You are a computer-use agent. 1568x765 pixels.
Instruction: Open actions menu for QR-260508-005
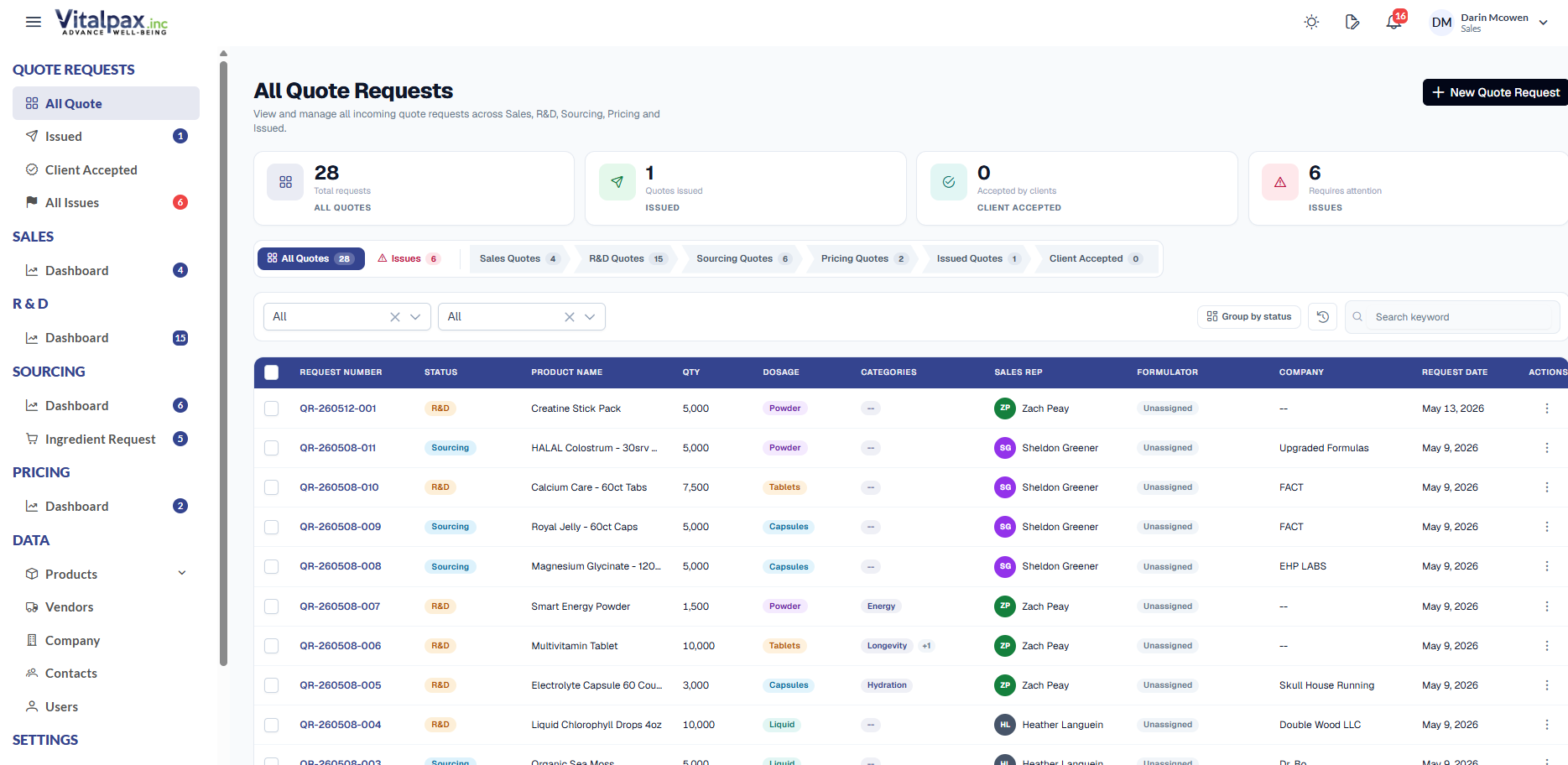1547,685
